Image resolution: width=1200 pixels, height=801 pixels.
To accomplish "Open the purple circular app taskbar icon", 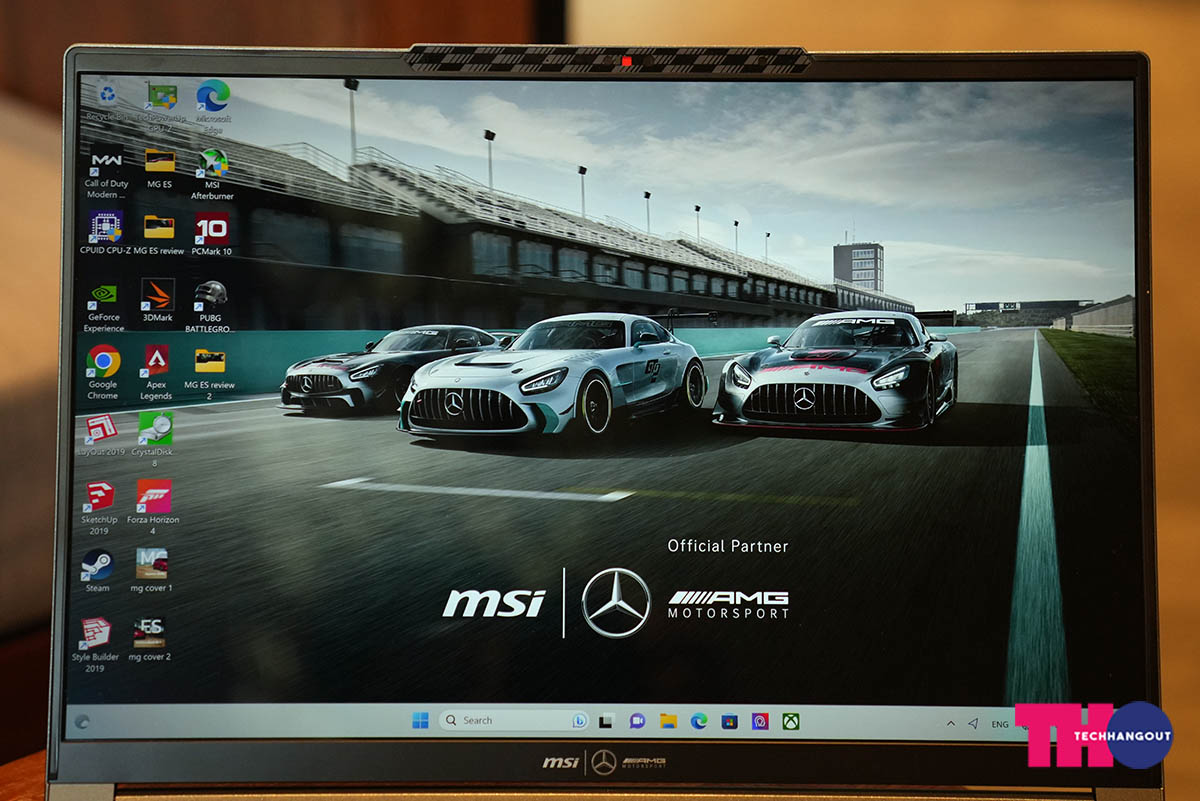I will coord(760,720).
